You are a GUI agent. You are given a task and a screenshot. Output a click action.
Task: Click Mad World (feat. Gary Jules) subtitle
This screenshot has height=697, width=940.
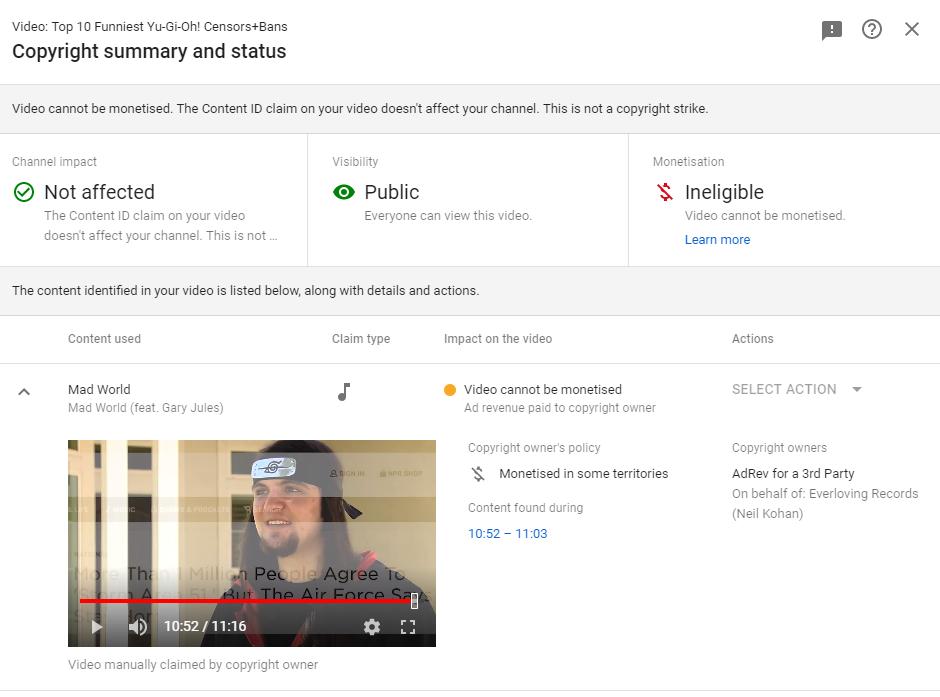146,408
